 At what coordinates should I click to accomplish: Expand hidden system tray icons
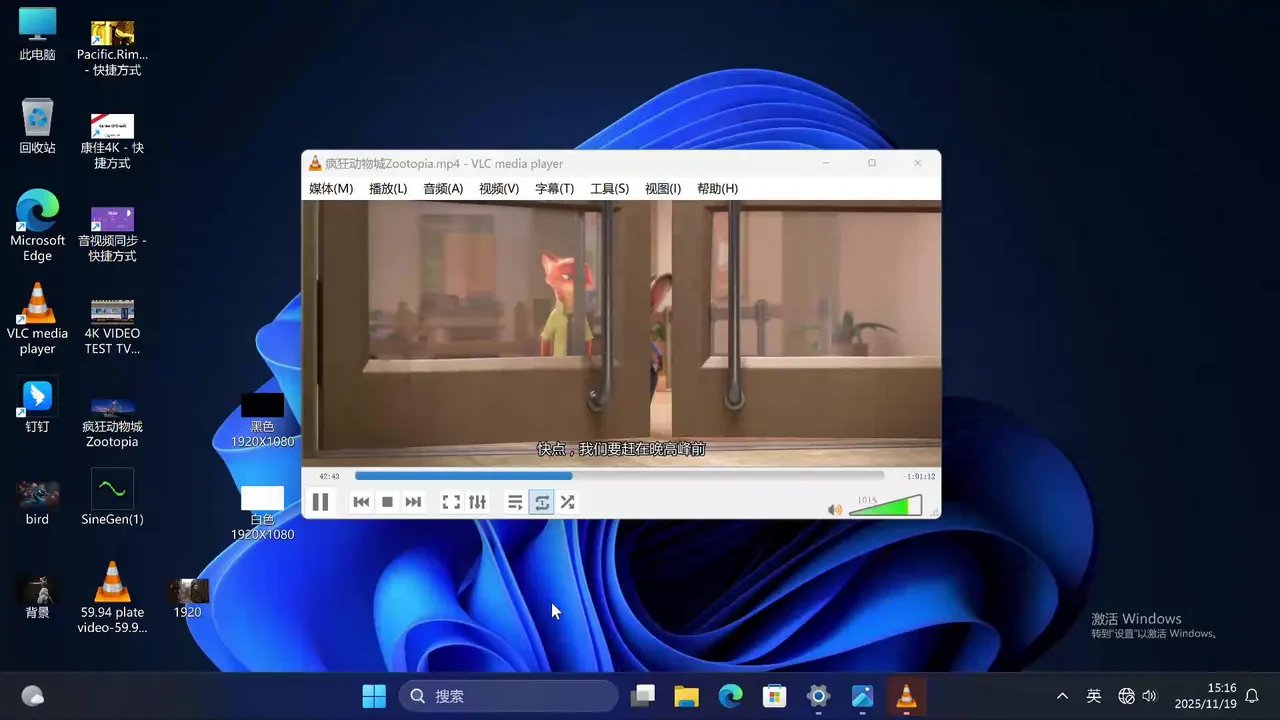point(1062,696)
